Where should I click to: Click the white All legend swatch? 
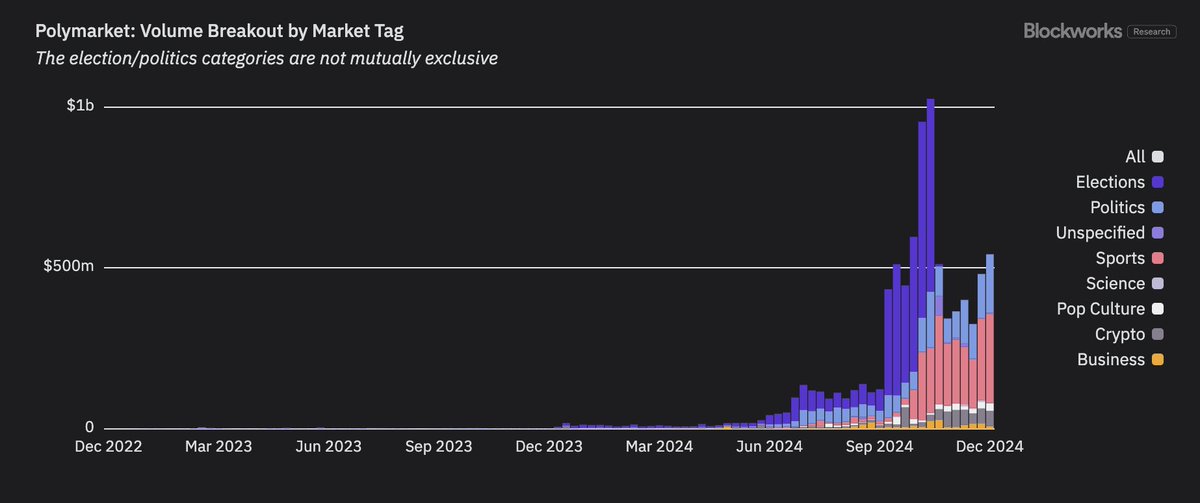pyautogui.click(x=1158, y=157)
